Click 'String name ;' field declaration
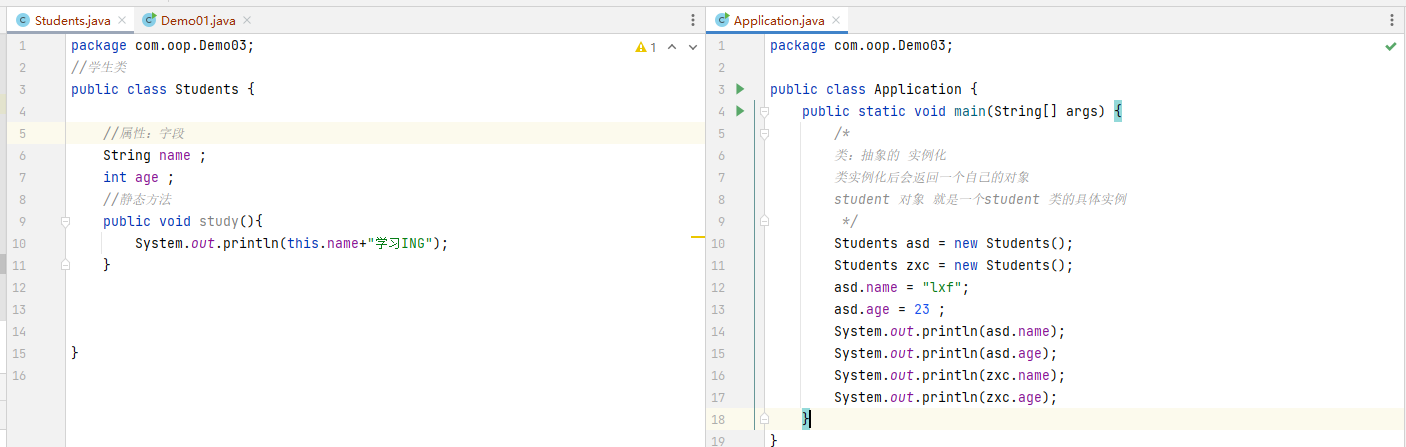 154,155
